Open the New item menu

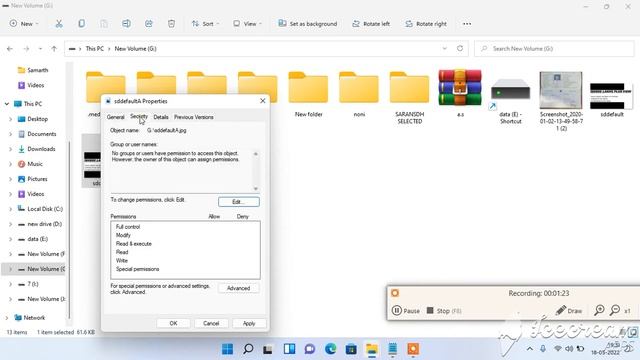[24, 24]
